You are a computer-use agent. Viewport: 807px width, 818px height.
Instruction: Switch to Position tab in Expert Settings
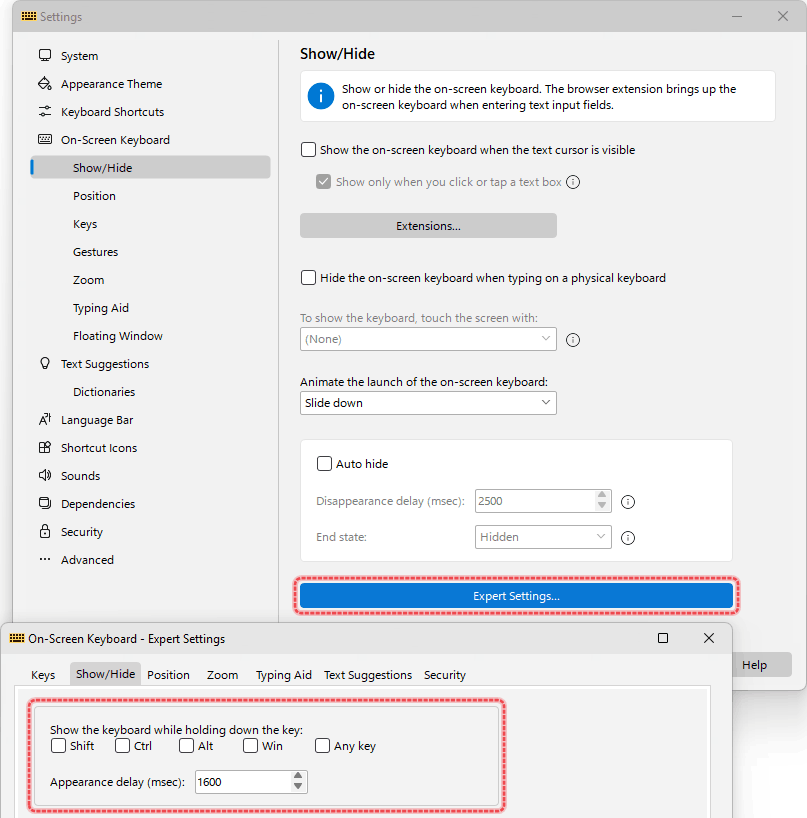(x=168, y=675)
